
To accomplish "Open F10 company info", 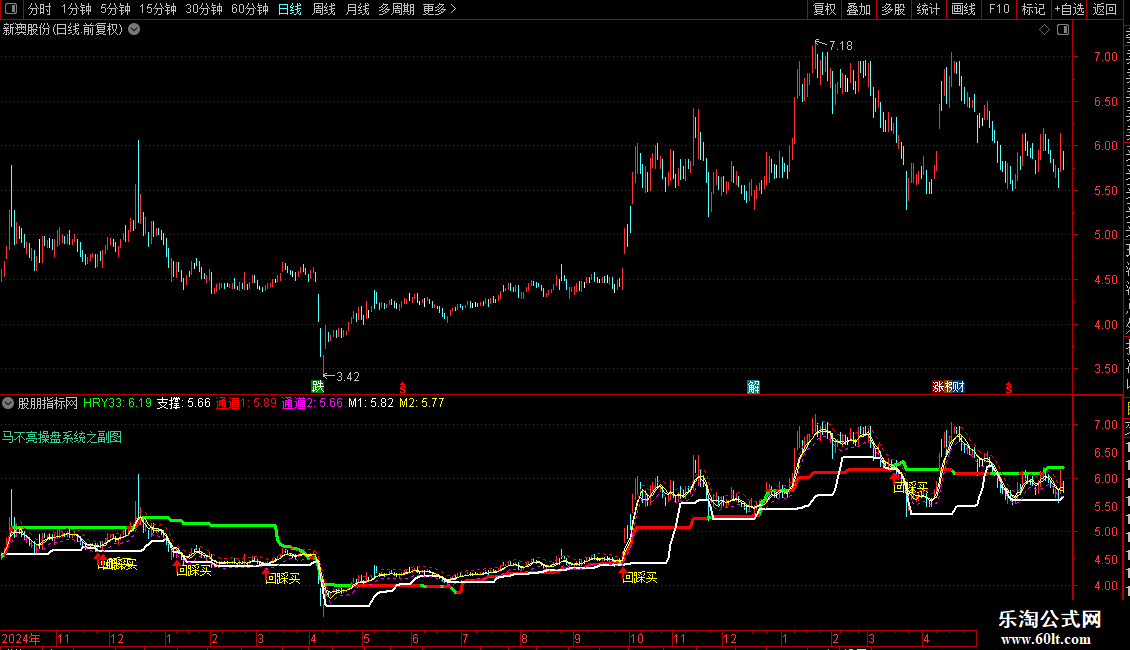I will (x=999, y=9).
